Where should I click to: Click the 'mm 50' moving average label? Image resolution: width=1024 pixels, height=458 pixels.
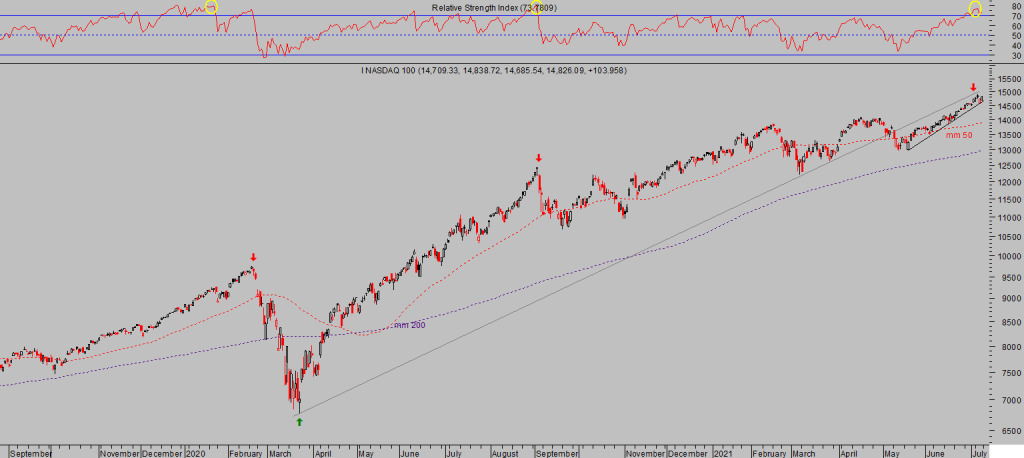960,135
